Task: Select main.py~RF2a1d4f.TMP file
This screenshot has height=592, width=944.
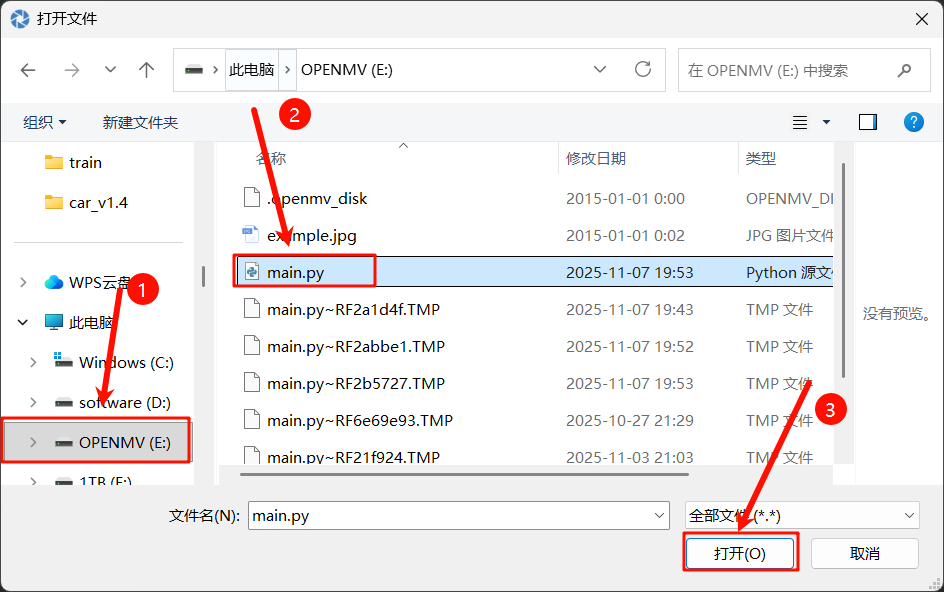Action: [353, 310]
